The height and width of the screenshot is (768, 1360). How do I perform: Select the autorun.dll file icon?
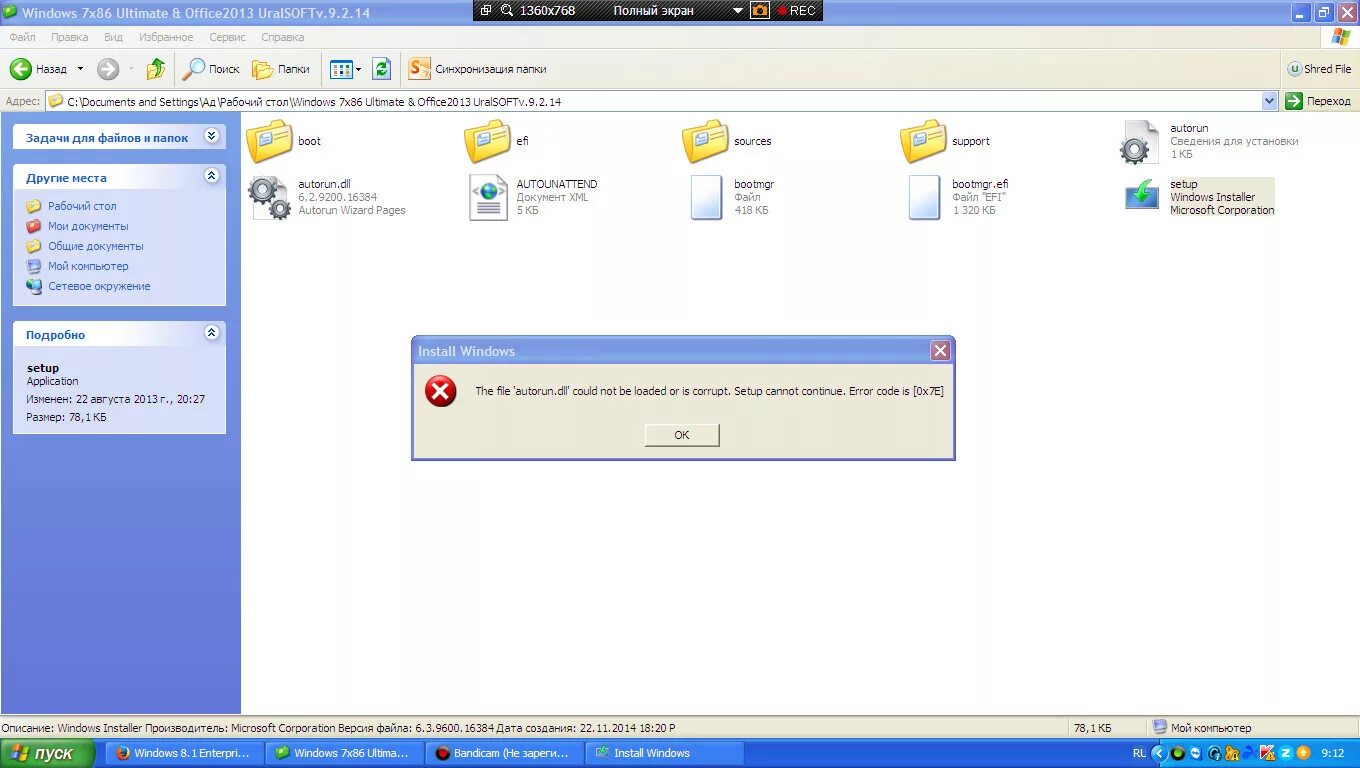click(269, 197)
